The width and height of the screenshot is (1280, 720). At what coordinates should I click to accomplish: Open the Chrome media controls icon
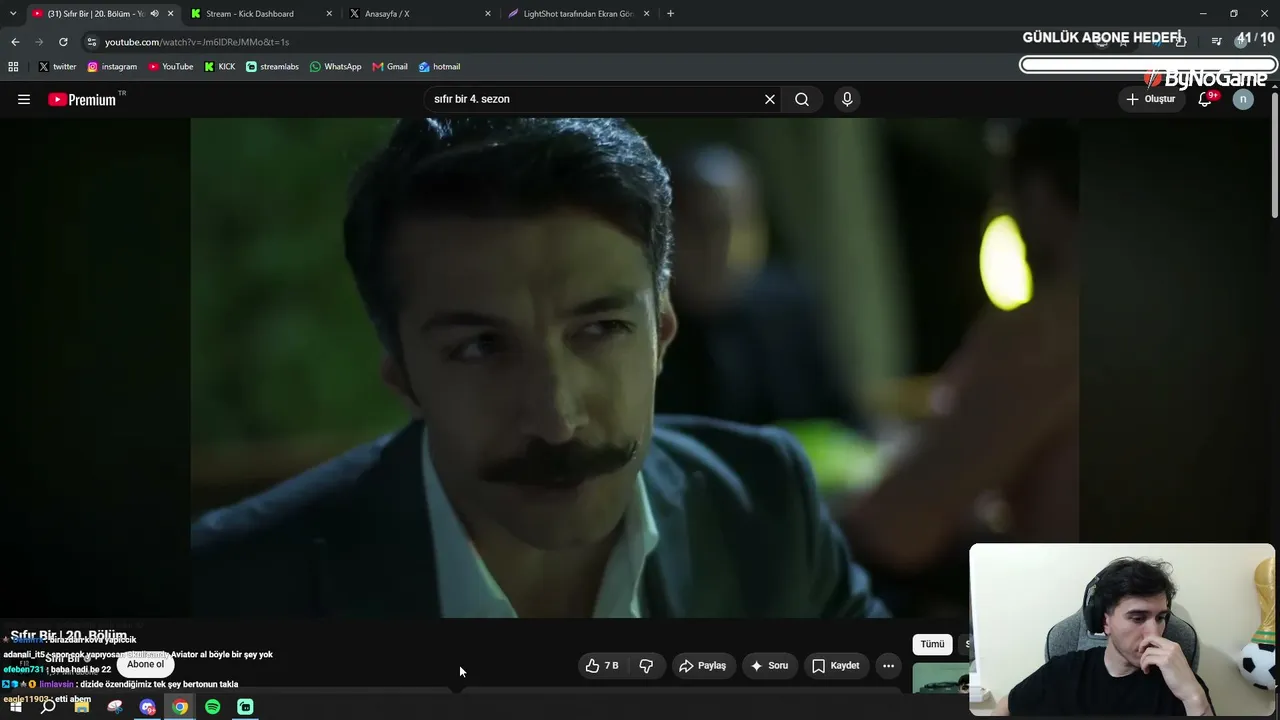[x=1216, y=42]
